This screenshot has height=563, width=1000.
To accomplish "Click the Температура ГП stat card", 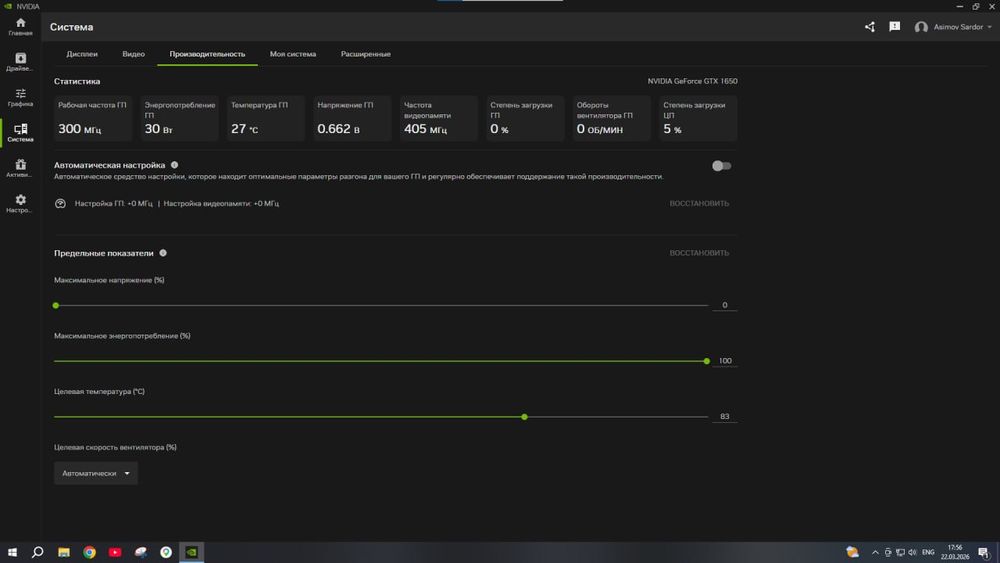I will tap(265, 118).
